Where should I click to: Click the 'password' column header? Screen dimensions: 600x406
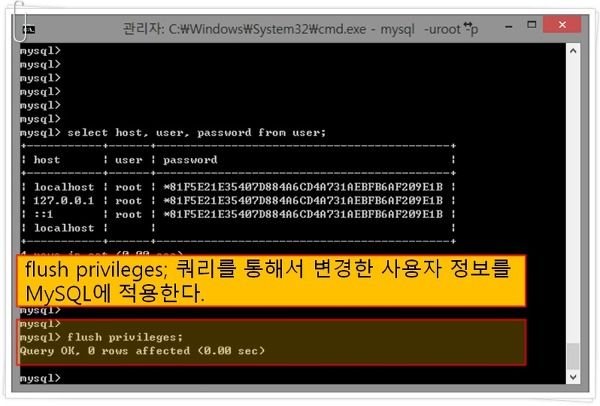(190, 160)
